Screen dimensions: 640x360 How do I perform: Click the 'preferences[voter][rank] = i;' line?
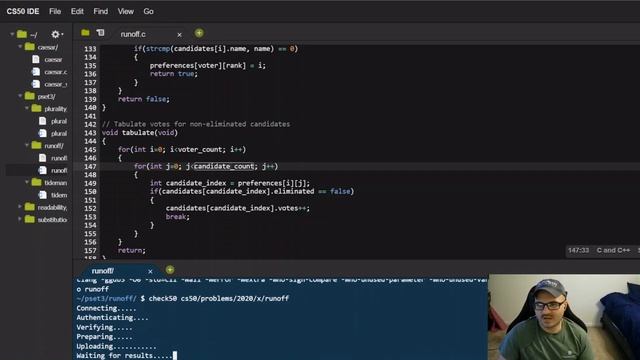coord(207,65)
